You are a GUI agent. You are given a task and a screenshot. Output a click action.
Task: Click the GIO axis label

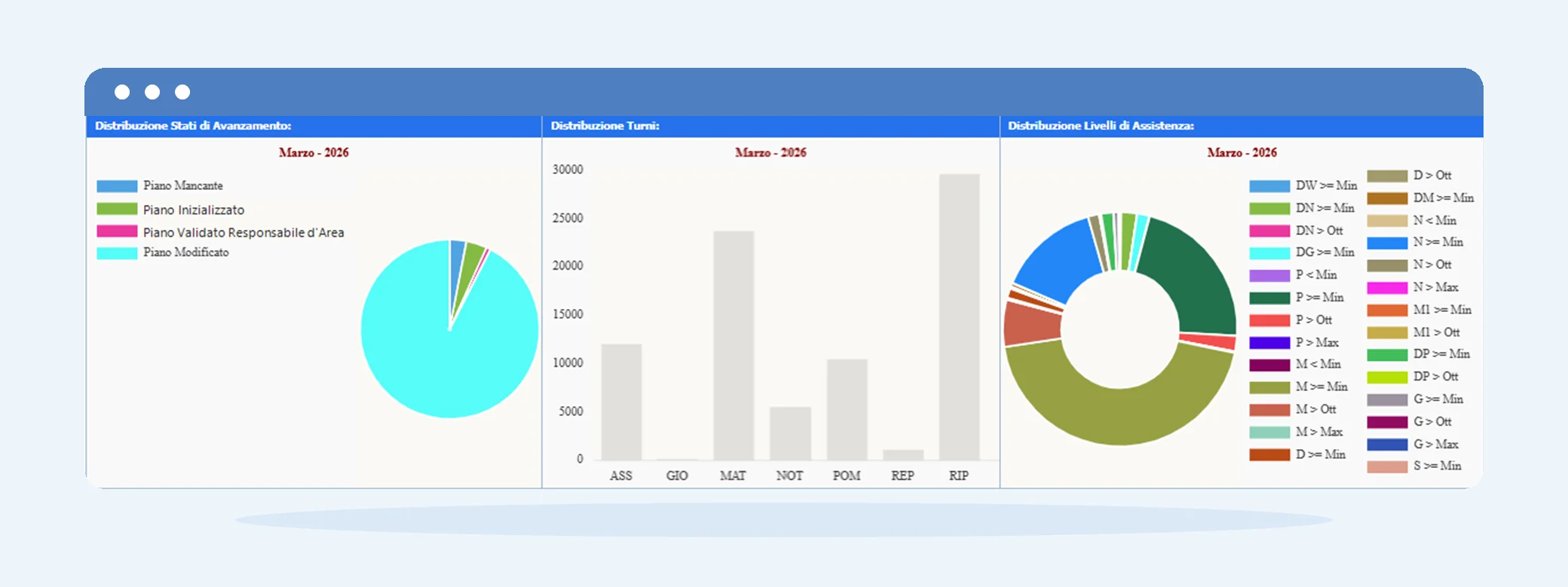click(677, 475)
